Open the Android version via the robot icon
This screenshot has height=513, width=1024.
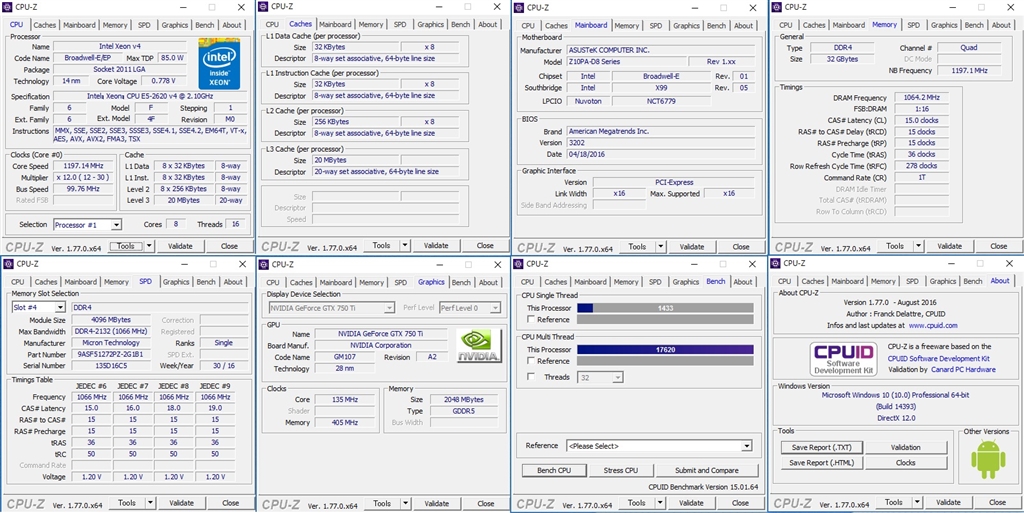pos(987,459)
